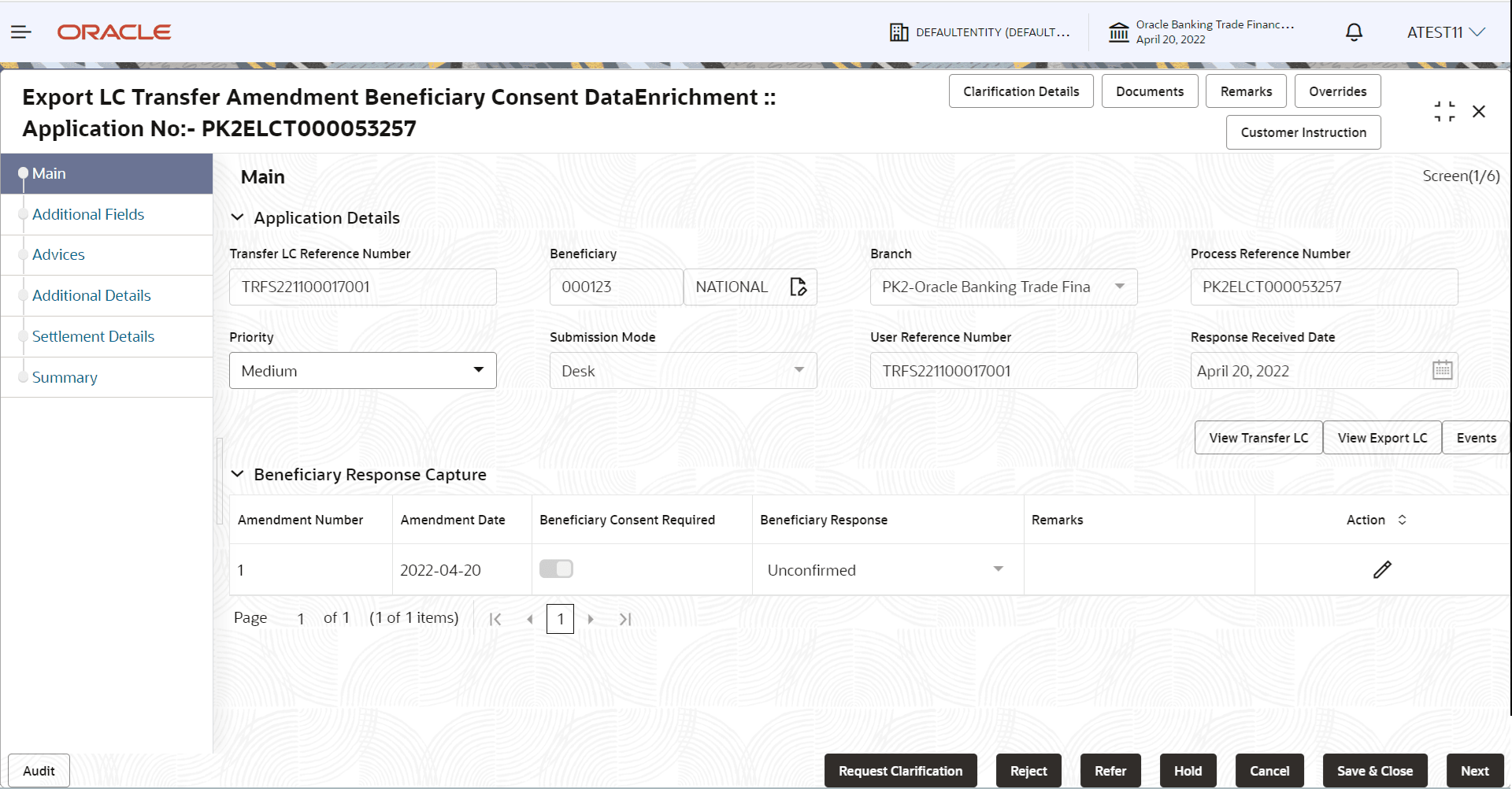Switch to the Summary screen
The image size is (1512, 789).
pos(65,377)
